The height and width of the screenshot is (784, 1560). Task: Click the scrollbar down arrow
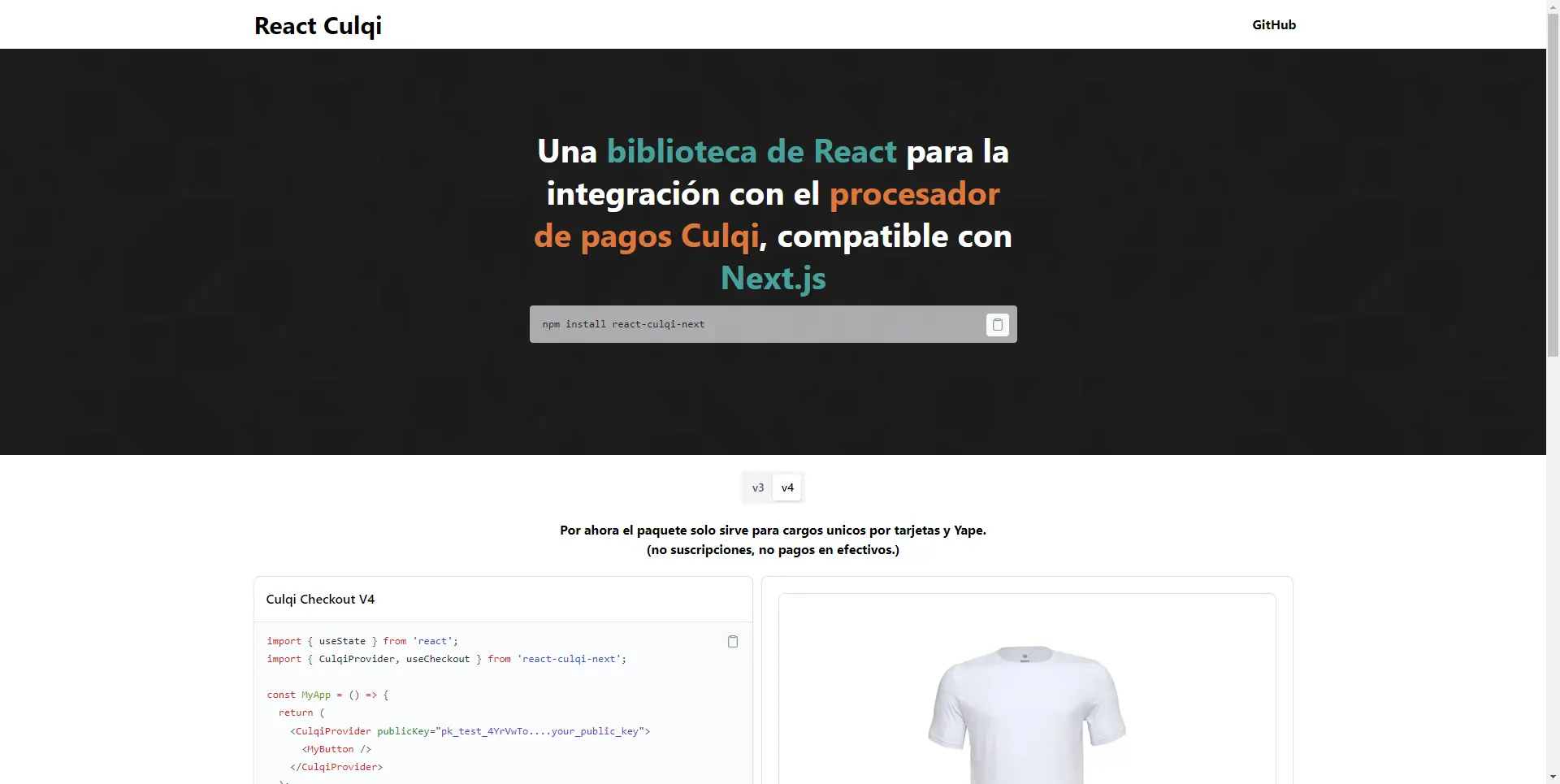(x=1553, y=778)
